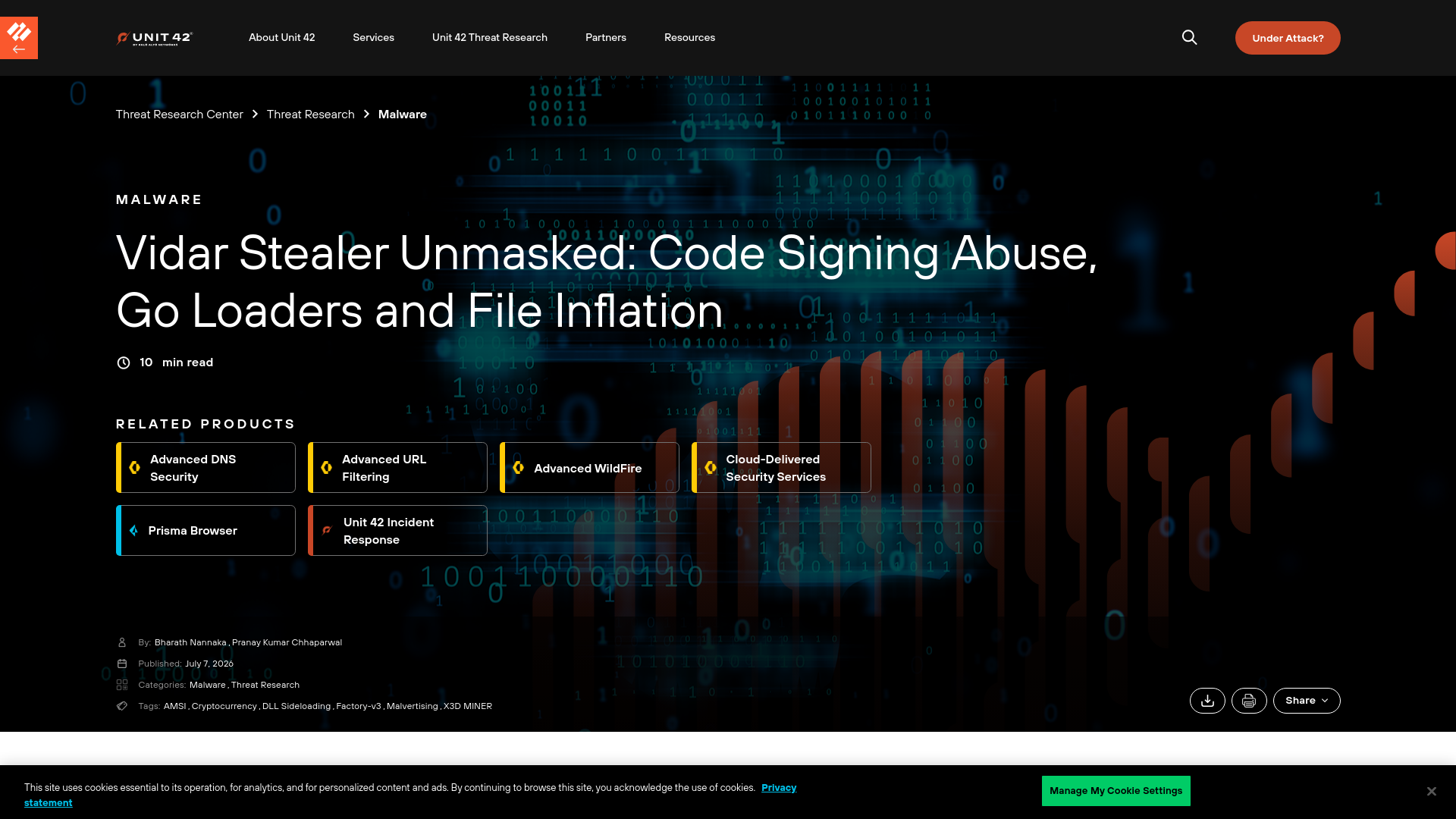Open the Privacy statement link
1456x819 pixels.
(x=779, y=788)
